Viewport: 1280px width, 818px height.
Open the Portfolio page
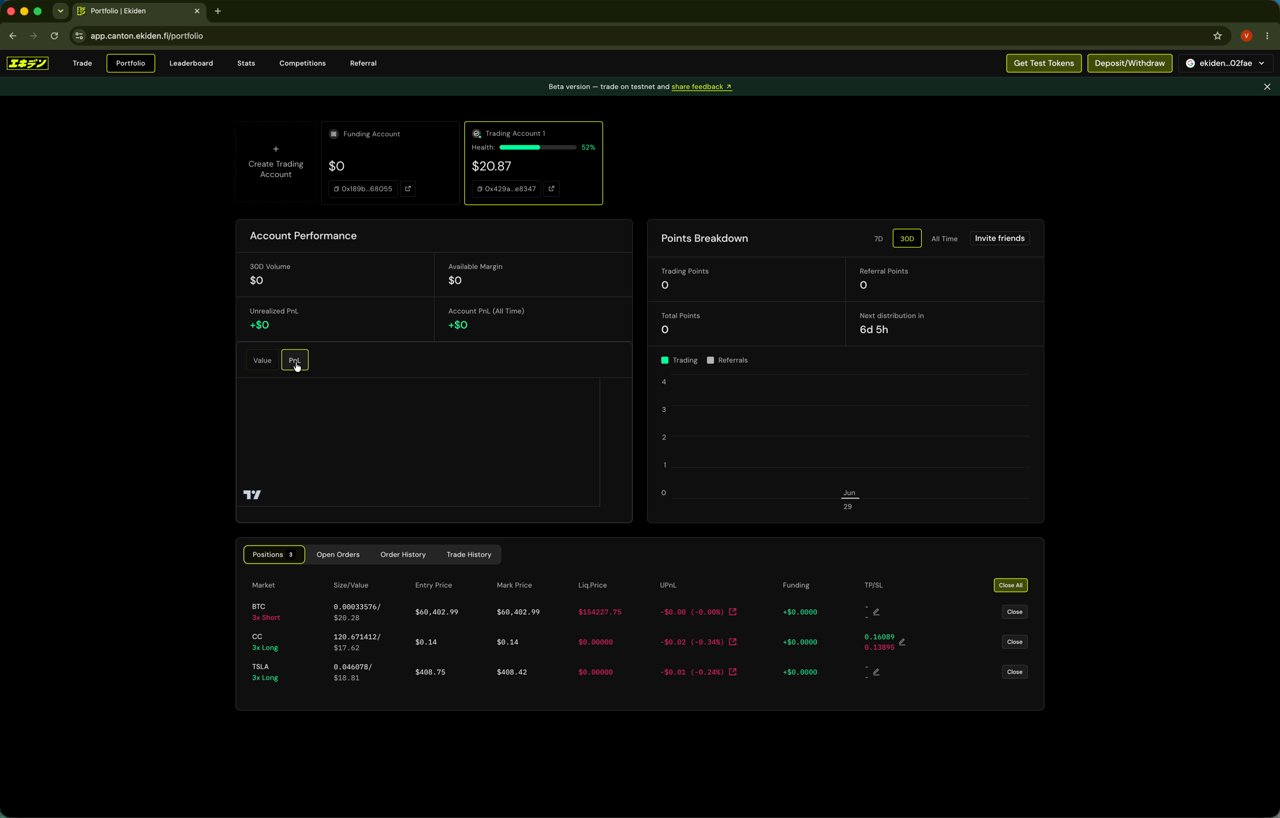130,63
